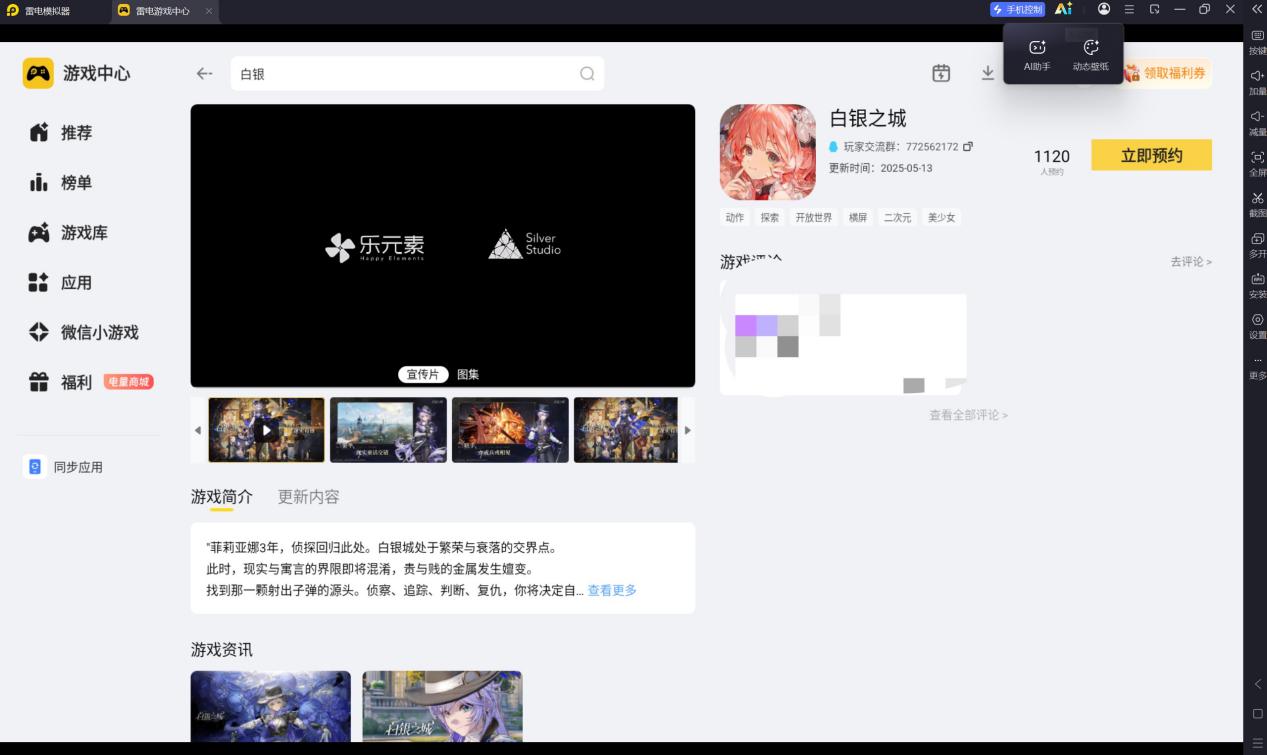
Task: Switch to the 雷电游戏中心 tab
Action: [161, 11]
